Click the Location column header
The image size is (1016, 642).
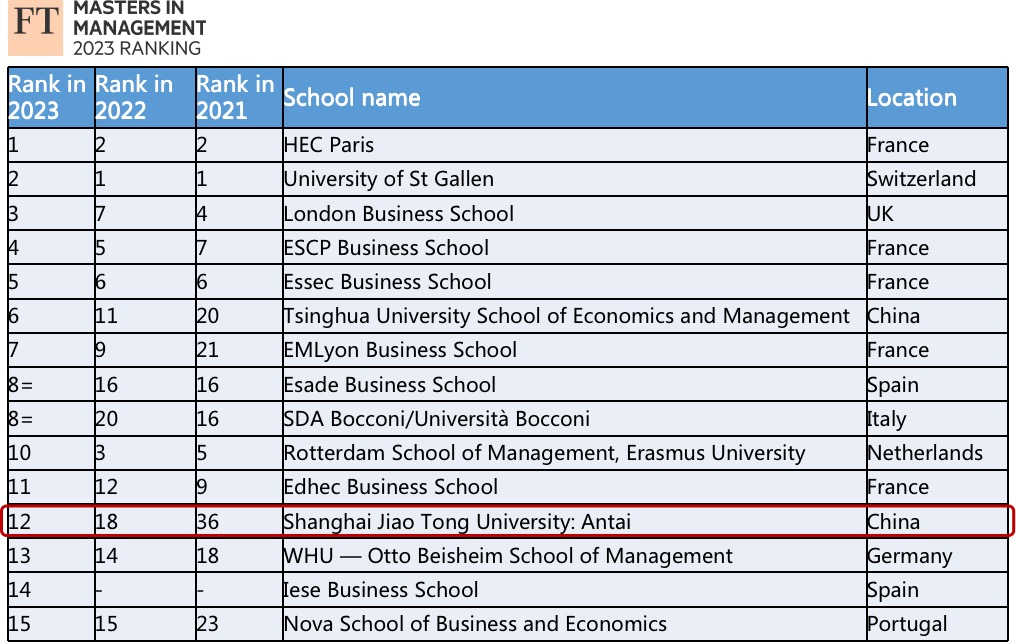(911, 98)
